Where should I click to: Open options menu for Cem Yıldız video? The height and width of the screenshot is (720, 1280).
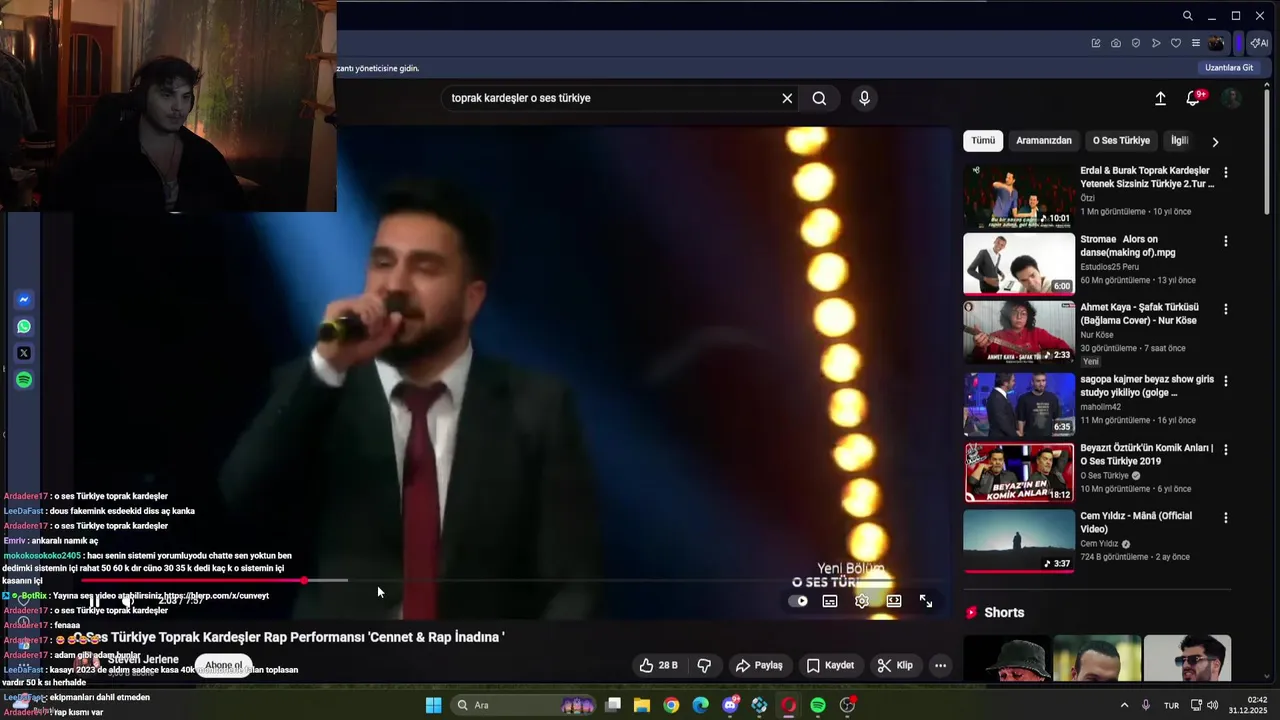click(x=1226, y=518)
